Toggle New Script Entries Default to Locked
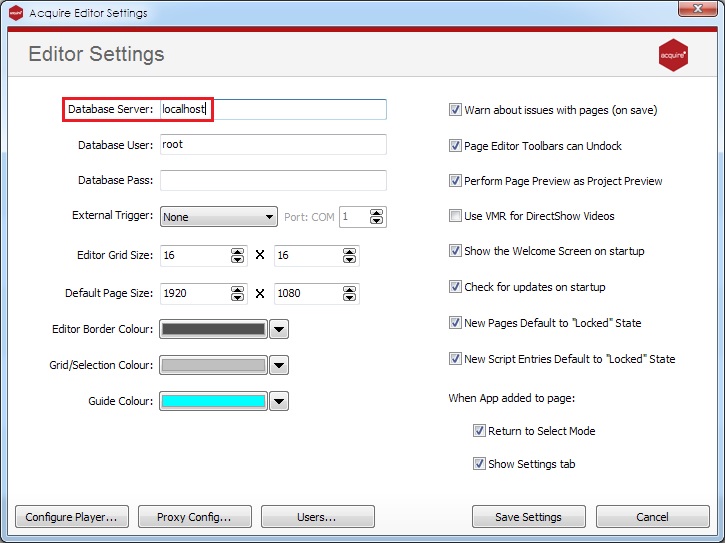This screenshot has width=725, height=543. pos(455,359)
